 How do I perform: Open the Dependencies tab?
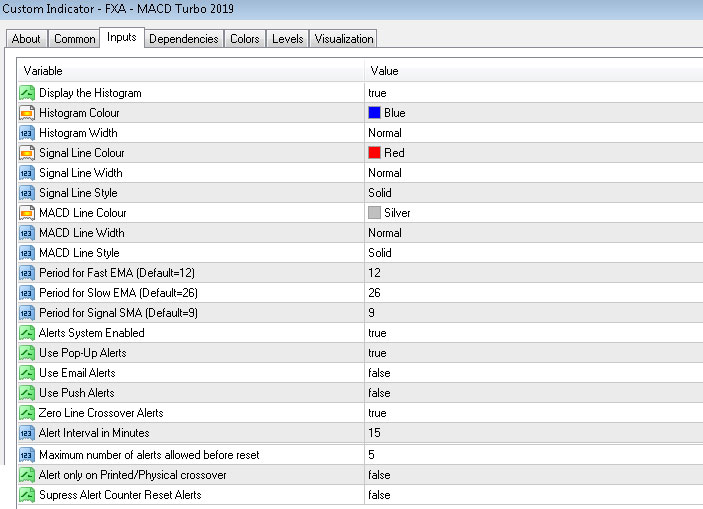tap(184, 39)
